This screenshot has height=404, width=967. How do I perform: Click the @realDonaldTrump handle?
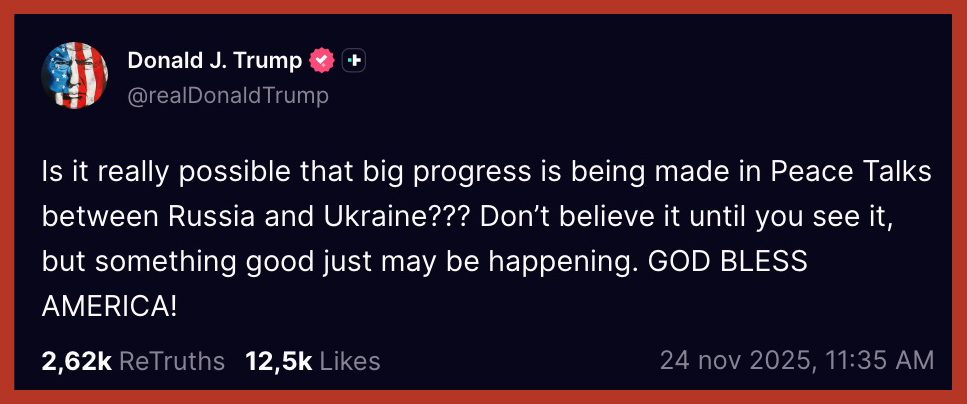[228, 96]
